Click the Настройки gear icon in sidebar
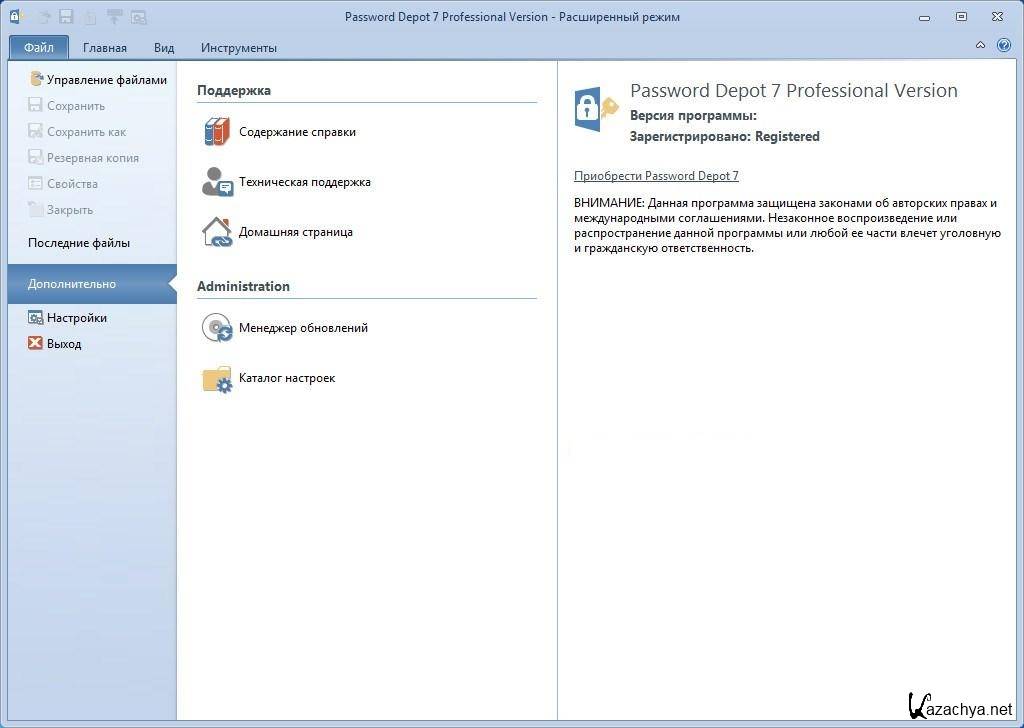Viewport: 1024px width, 728px height. [36, 318]
